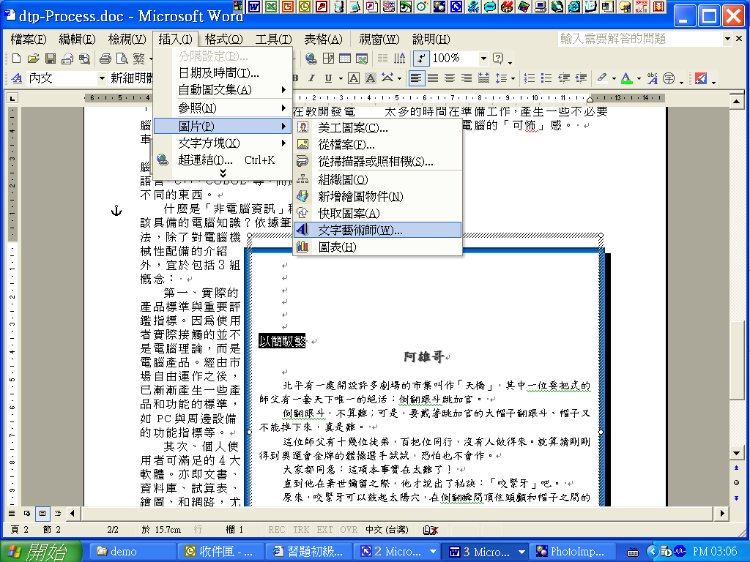The image size is (750, 562).
Task: Click the character scaling A icon
Action: tap(387, 78)
